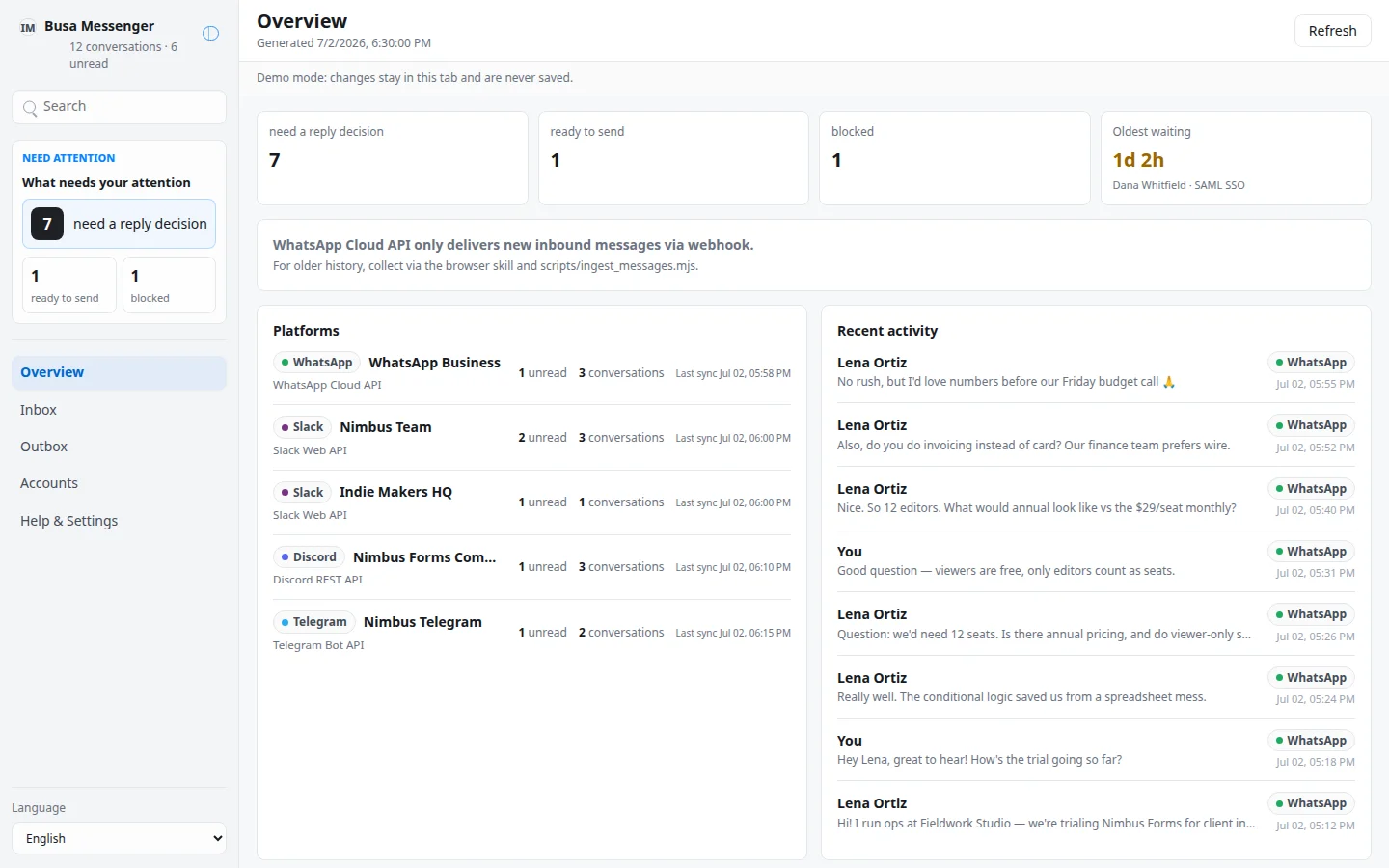Click the 'Demo mode' notice text

click(x=415, y=78)
